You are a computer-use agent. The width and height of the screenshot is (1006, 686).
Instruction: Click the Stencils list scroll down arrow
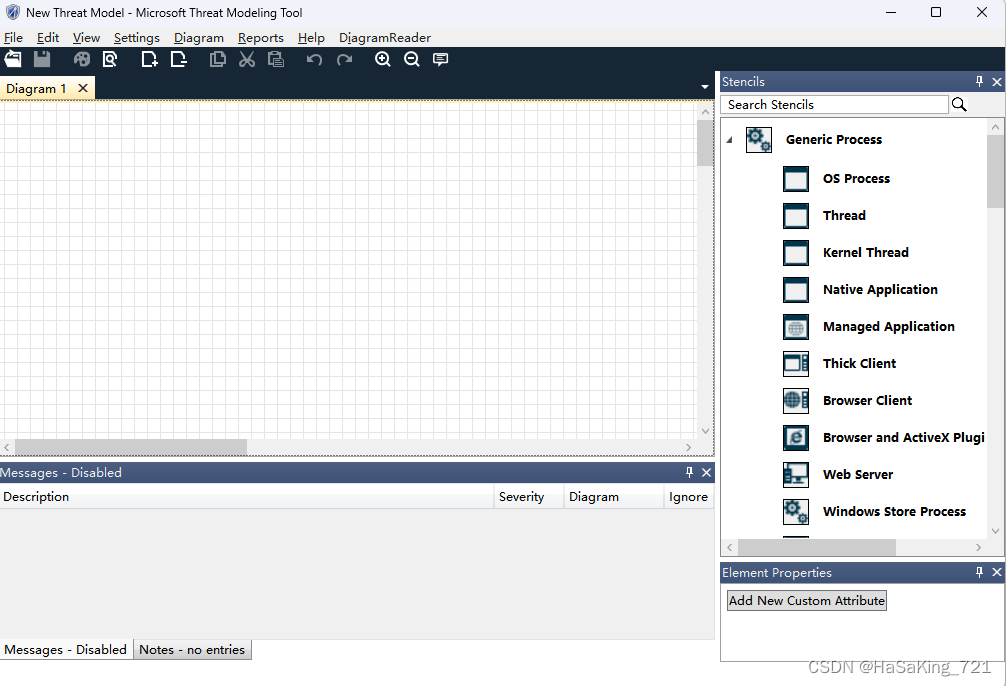(x=995, y=531)
